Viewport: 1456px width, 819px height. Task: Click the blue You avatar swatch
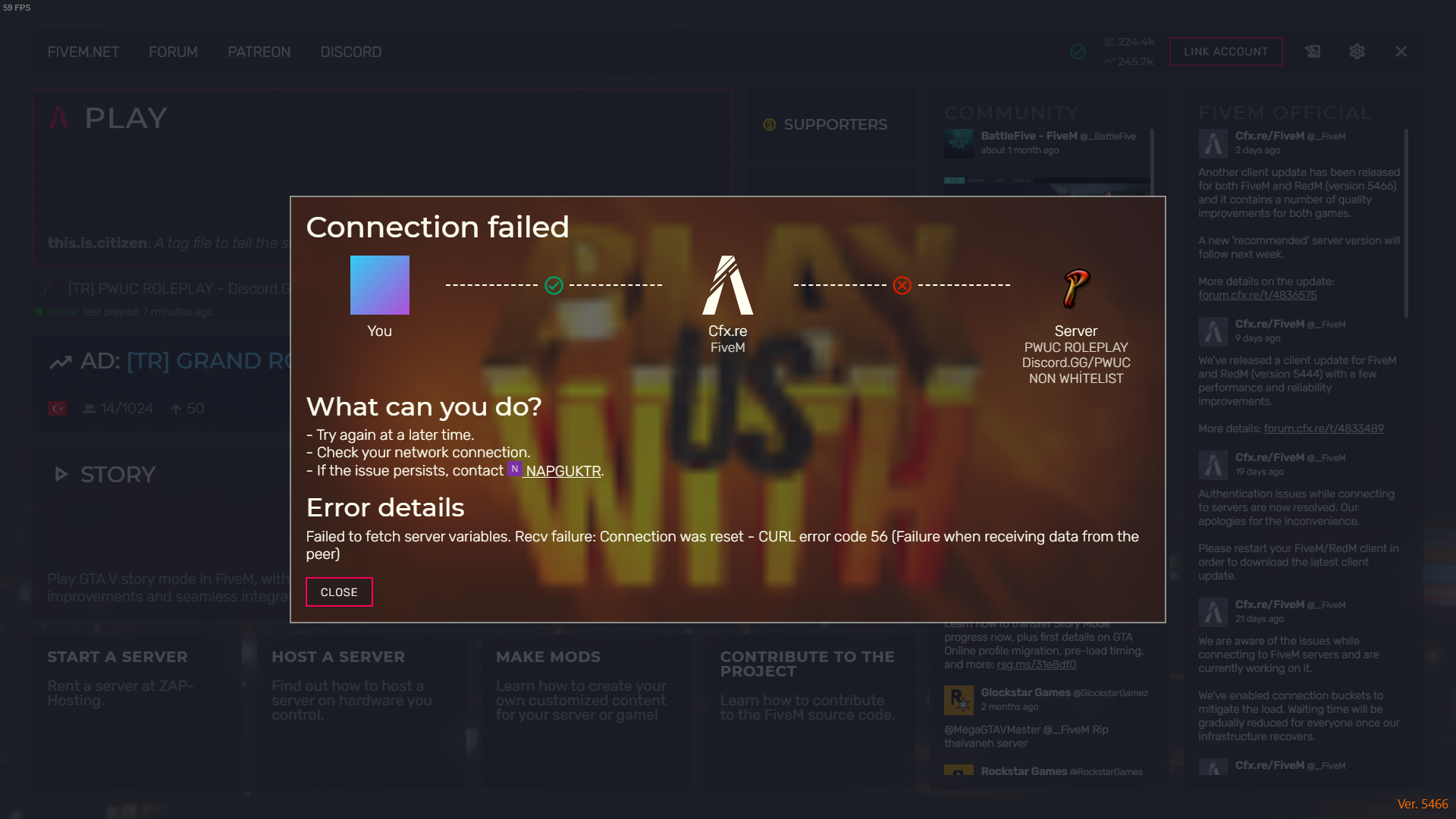pyautogui.click(x=379, y=285)
